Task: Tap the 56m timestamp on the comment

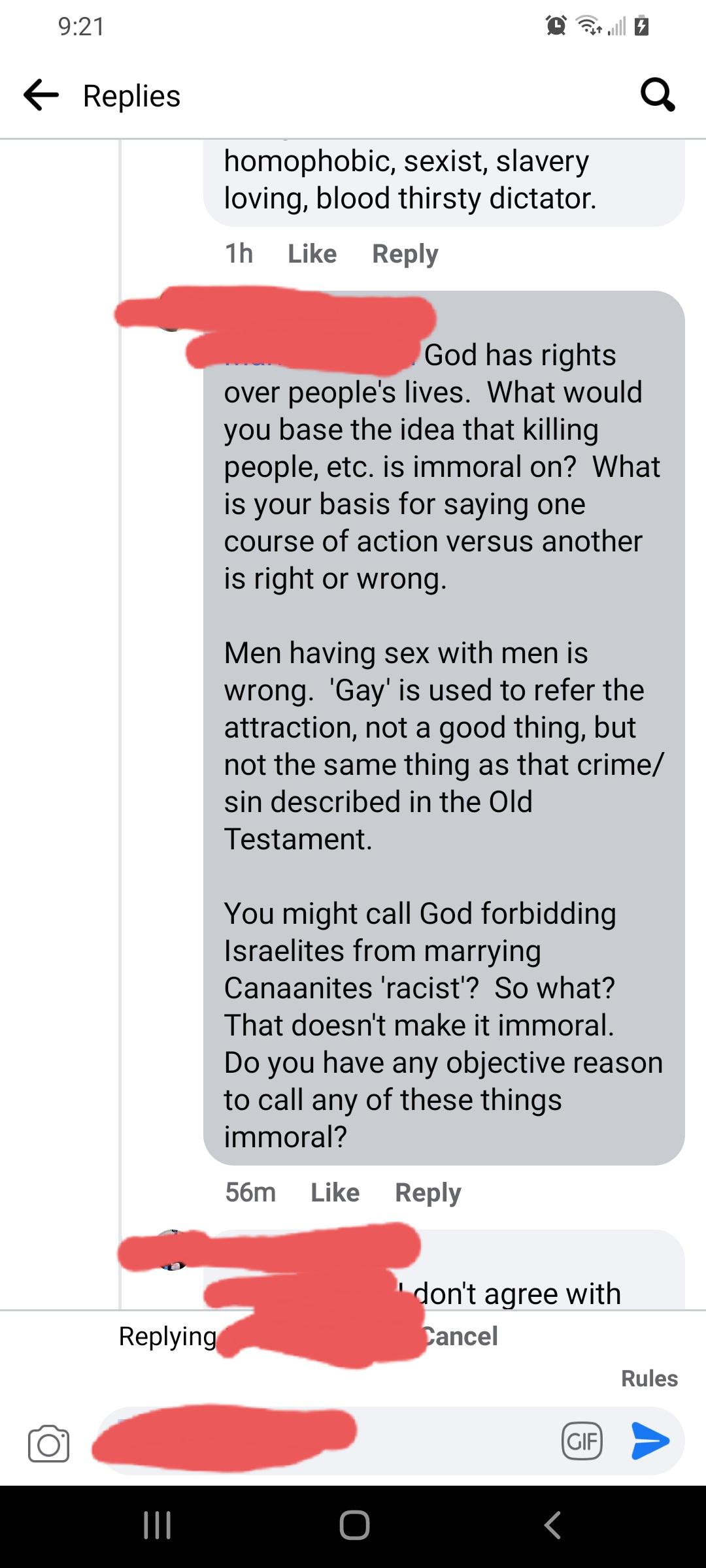Action: click(x=250, y=1192)
